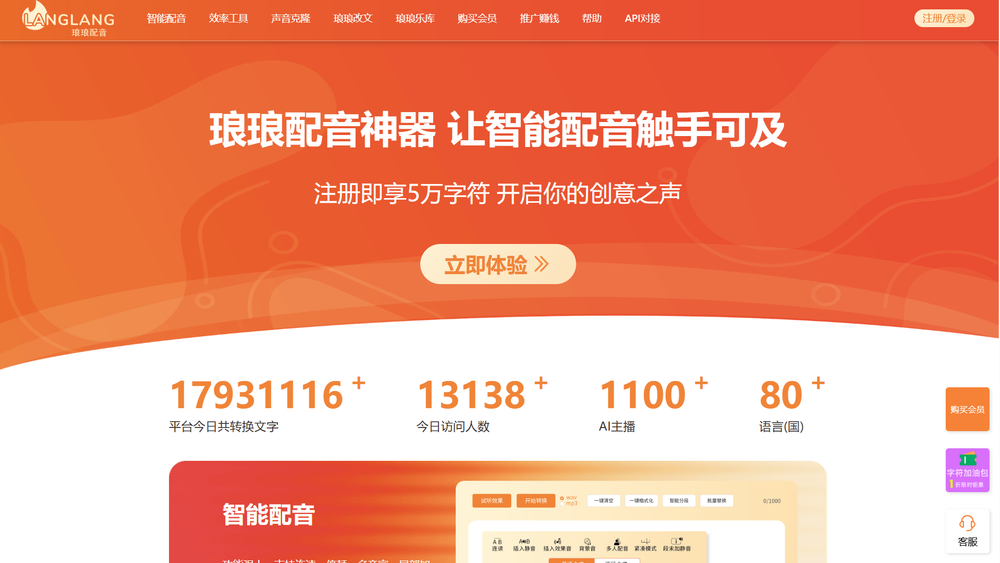Viewport: 1000px width, 563px height.
Task: Click the 一键清空 button in the preview
Action: [x=603, y=501]
